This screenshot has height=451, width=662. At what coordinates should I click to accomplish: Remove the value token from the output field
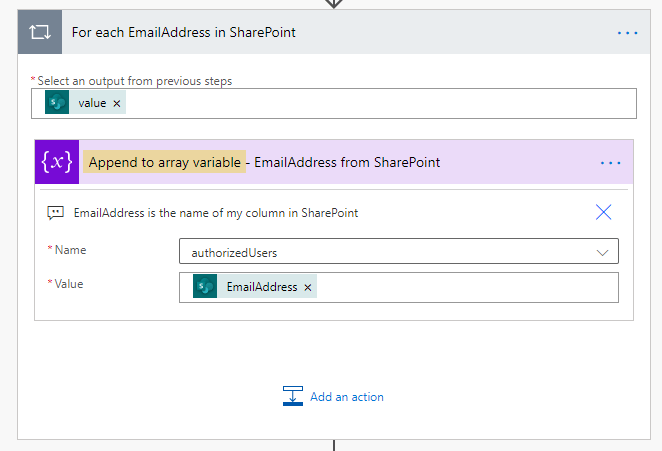tap(117, 103)
